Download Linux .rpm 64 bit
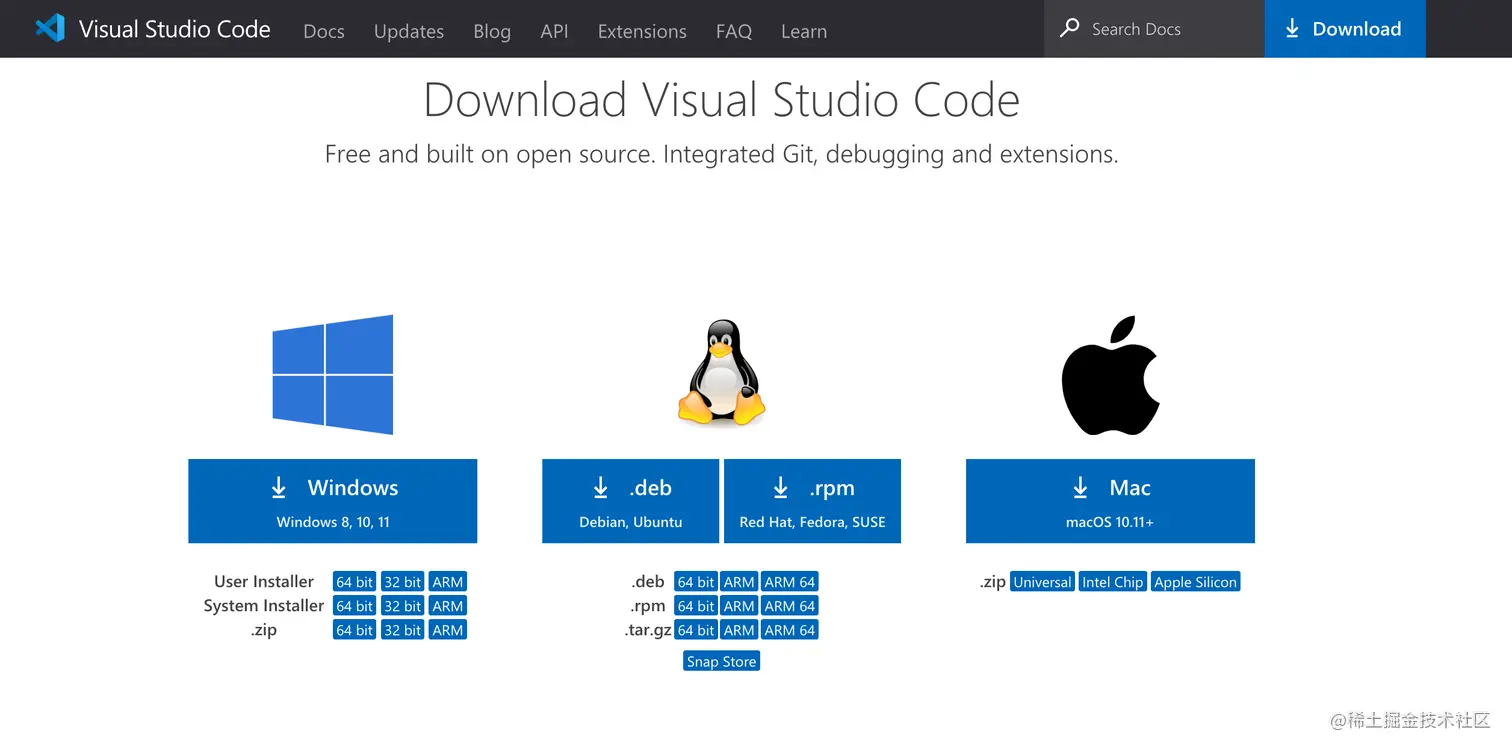 (x=696, y=606)
